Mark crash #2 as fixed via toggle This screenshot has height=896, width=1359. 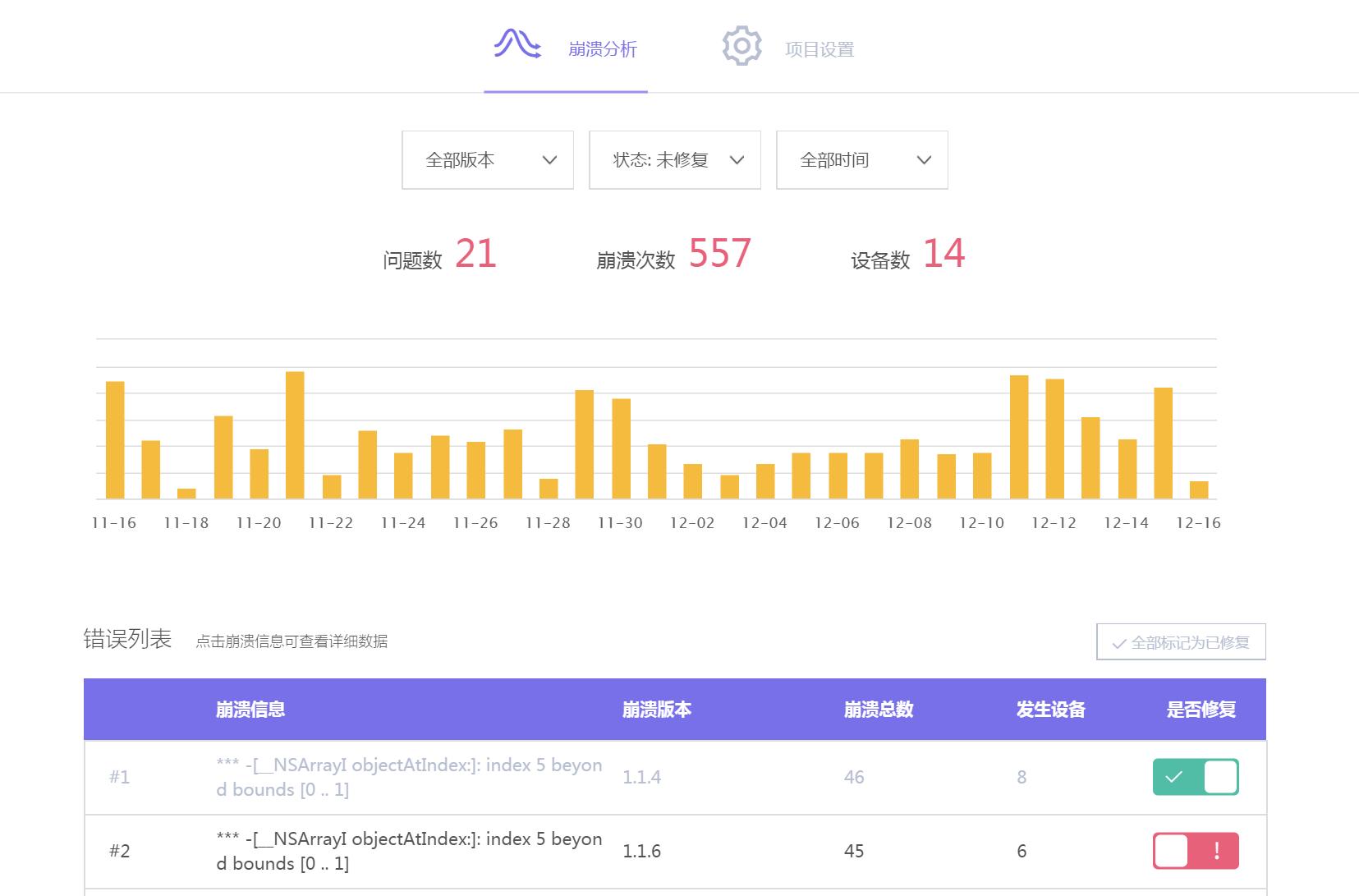(1196, 851)
